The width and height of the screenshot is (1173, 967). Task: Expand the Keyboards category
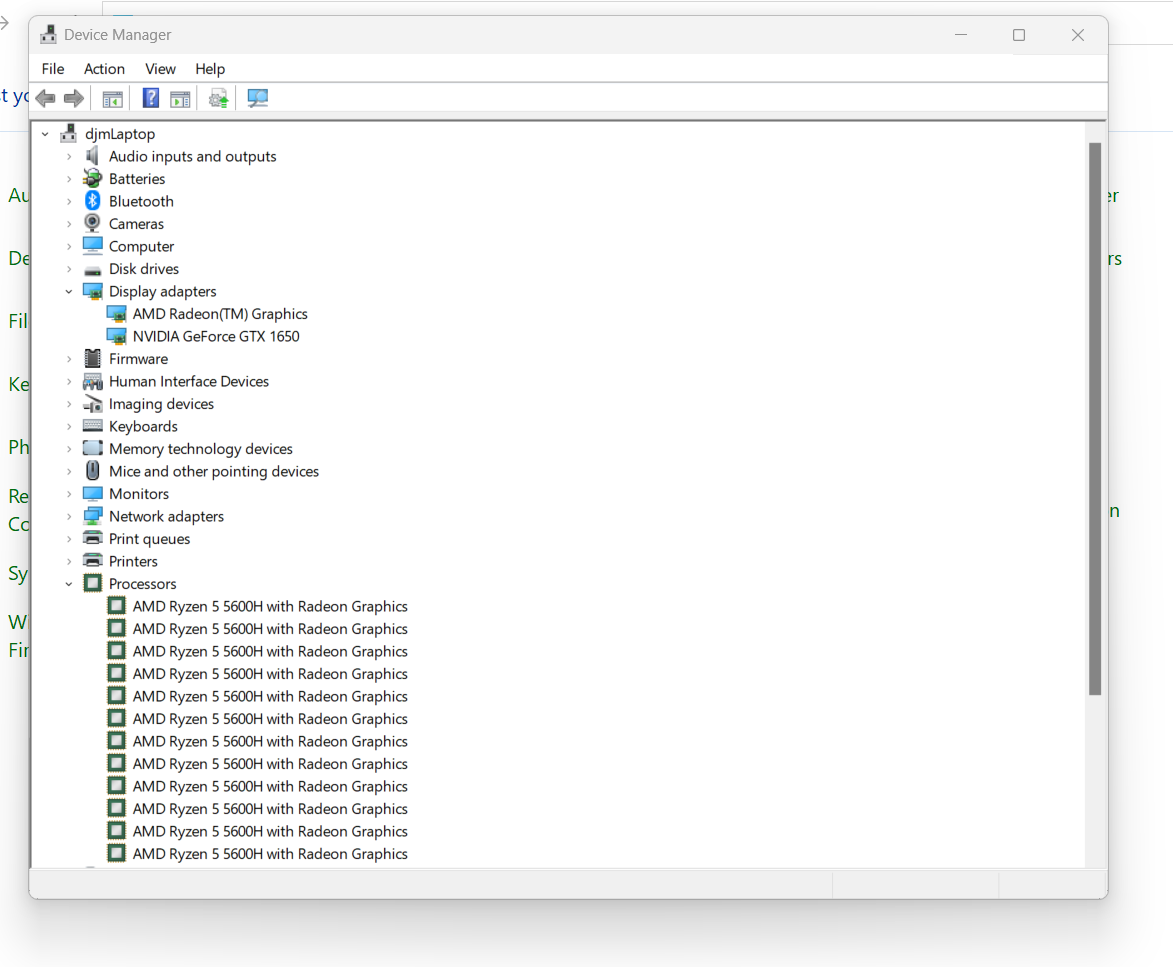tap(69, 426)
